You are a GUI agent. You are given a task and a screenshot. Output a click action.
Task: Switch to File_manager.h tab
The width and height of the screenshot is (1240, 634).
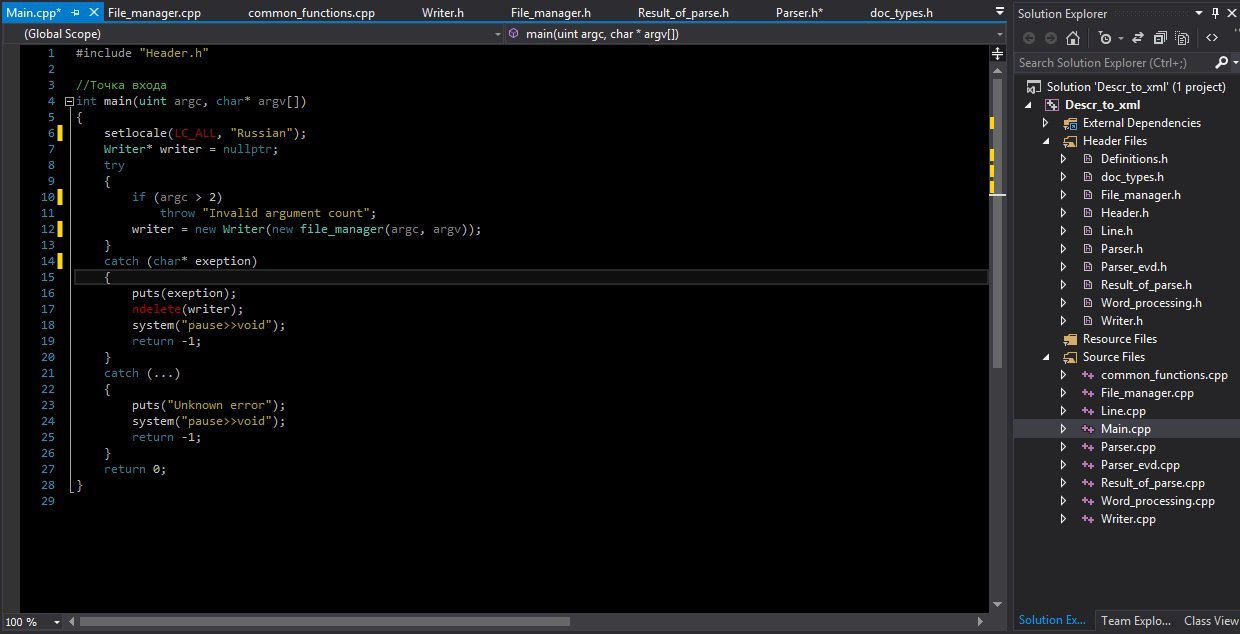coord(550,13)
